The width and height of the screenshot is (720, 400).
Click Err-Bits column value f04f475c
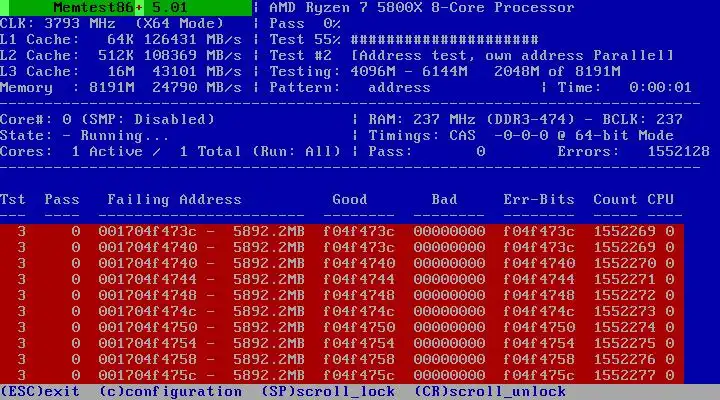pyautogui.click(x=539, y=375)
